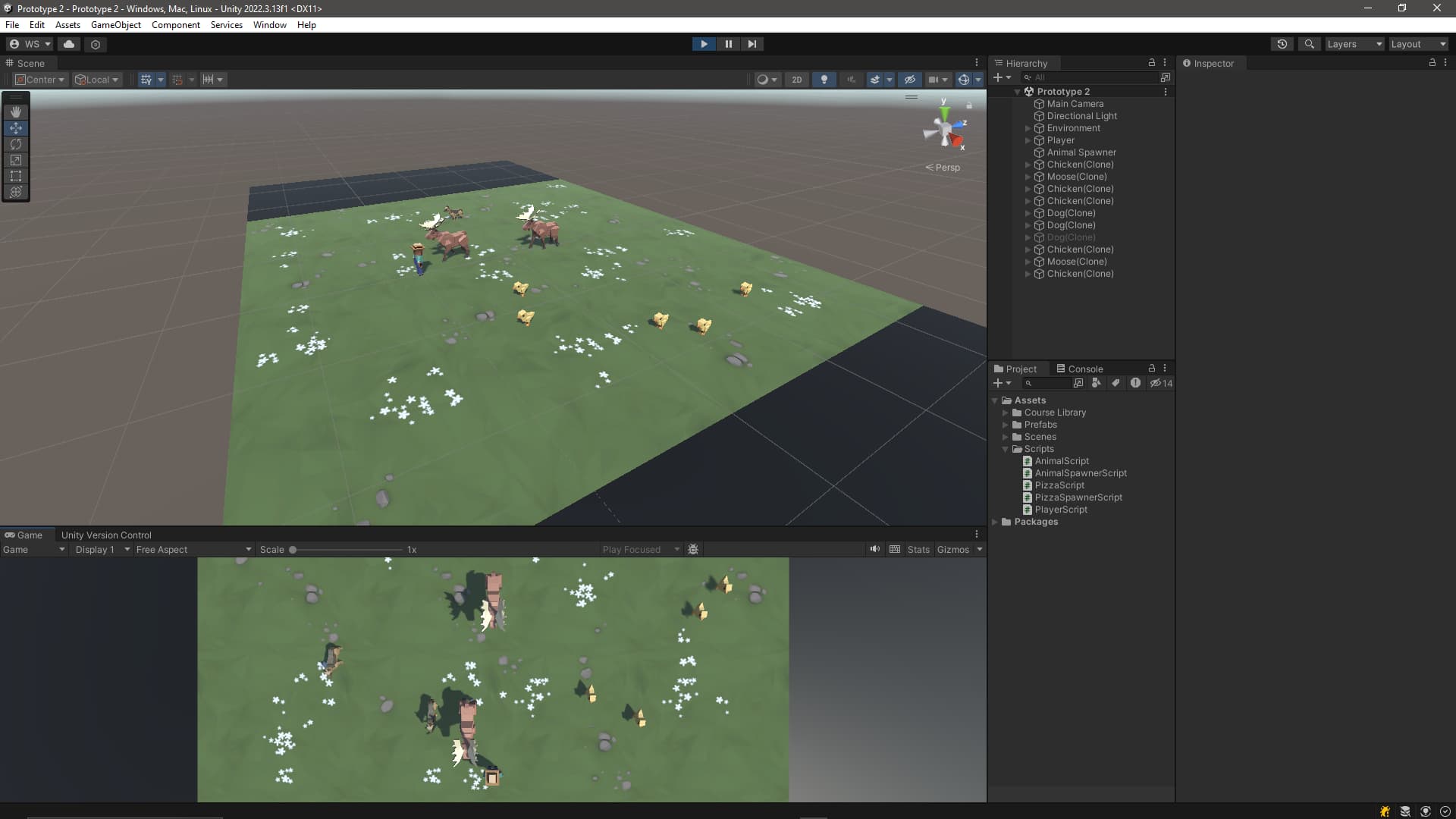Open Unity Version Control cloud panel

click(69, 44)
